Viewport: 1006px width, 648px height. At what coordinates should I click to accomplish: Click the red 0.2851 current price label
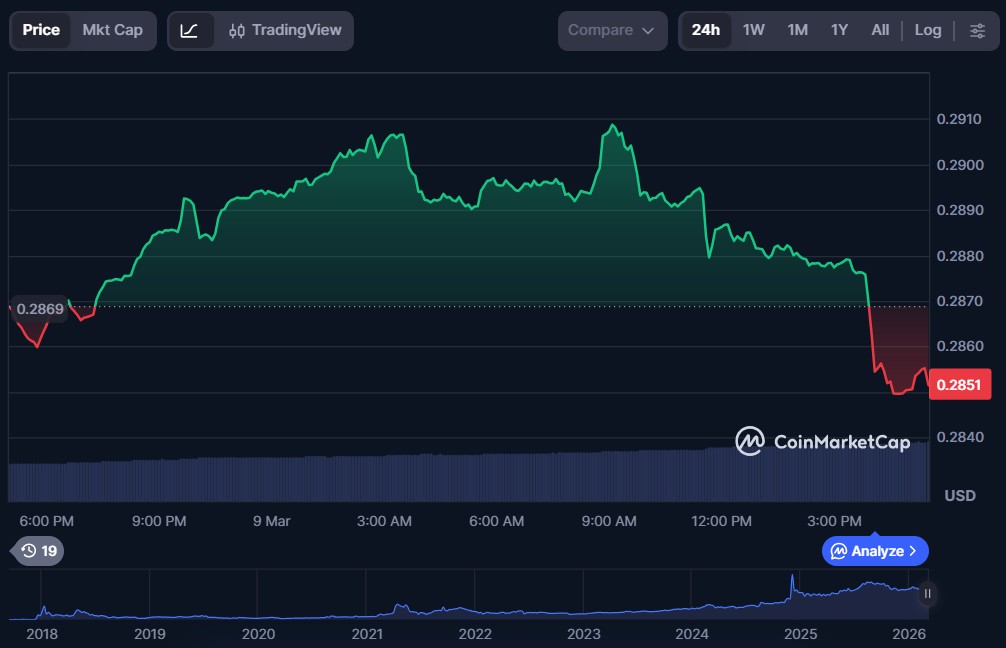coord(958,384)
